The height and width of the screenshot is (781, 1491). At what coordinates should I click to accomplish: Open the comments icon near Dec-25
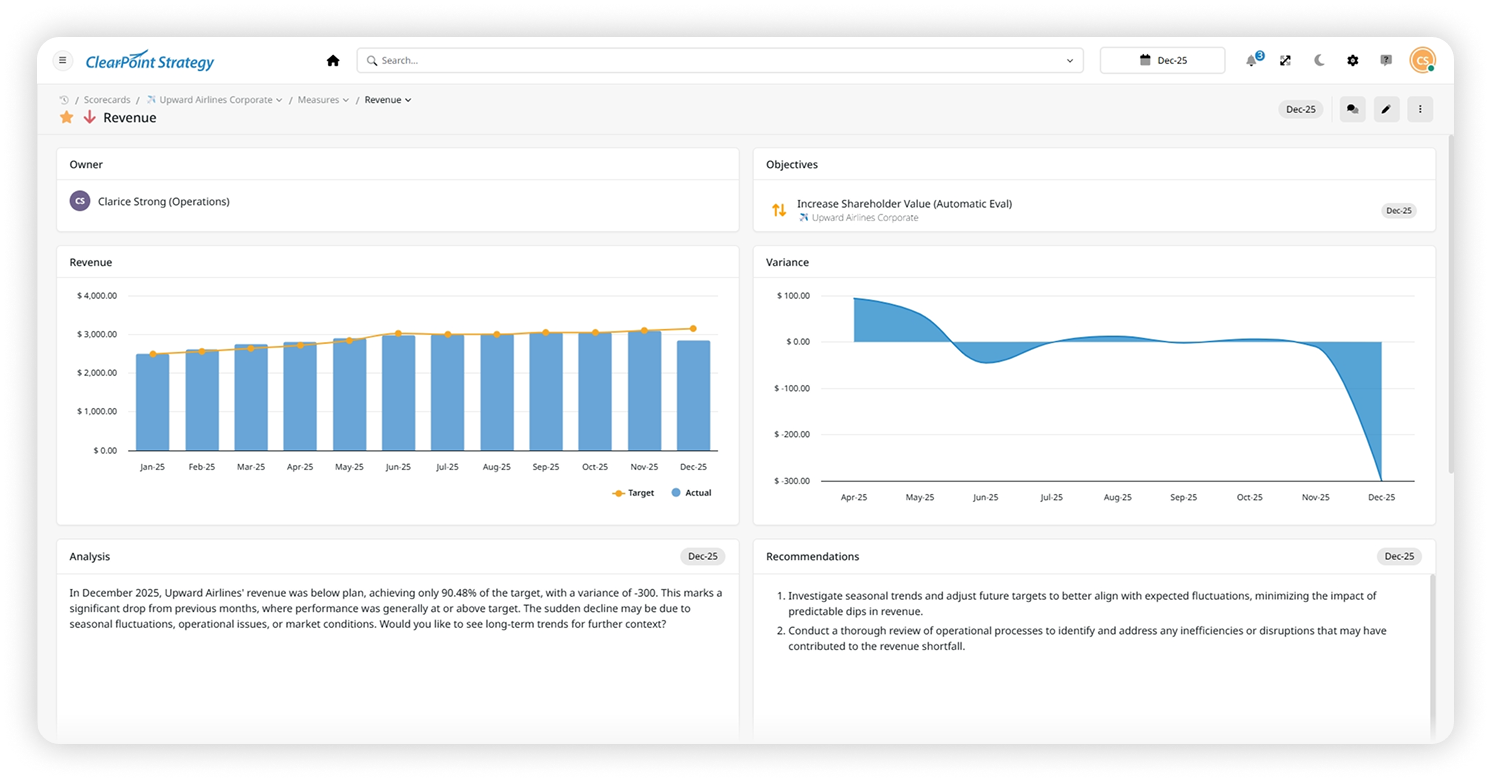coord(1352,109)
